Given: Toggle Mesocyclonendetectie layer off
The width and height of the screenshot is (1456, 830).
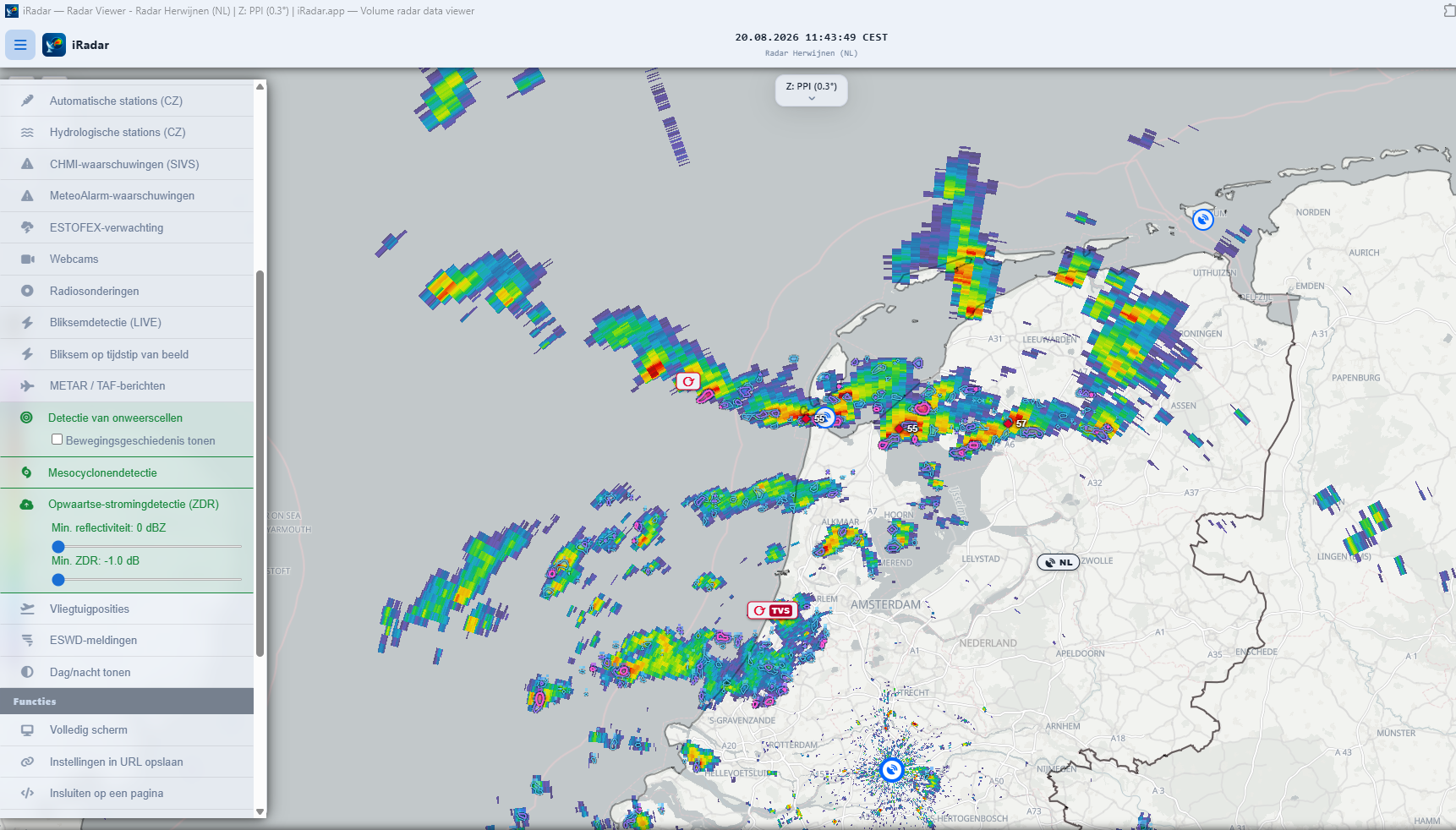Looking at the screenshot, I should coord(127,472).
